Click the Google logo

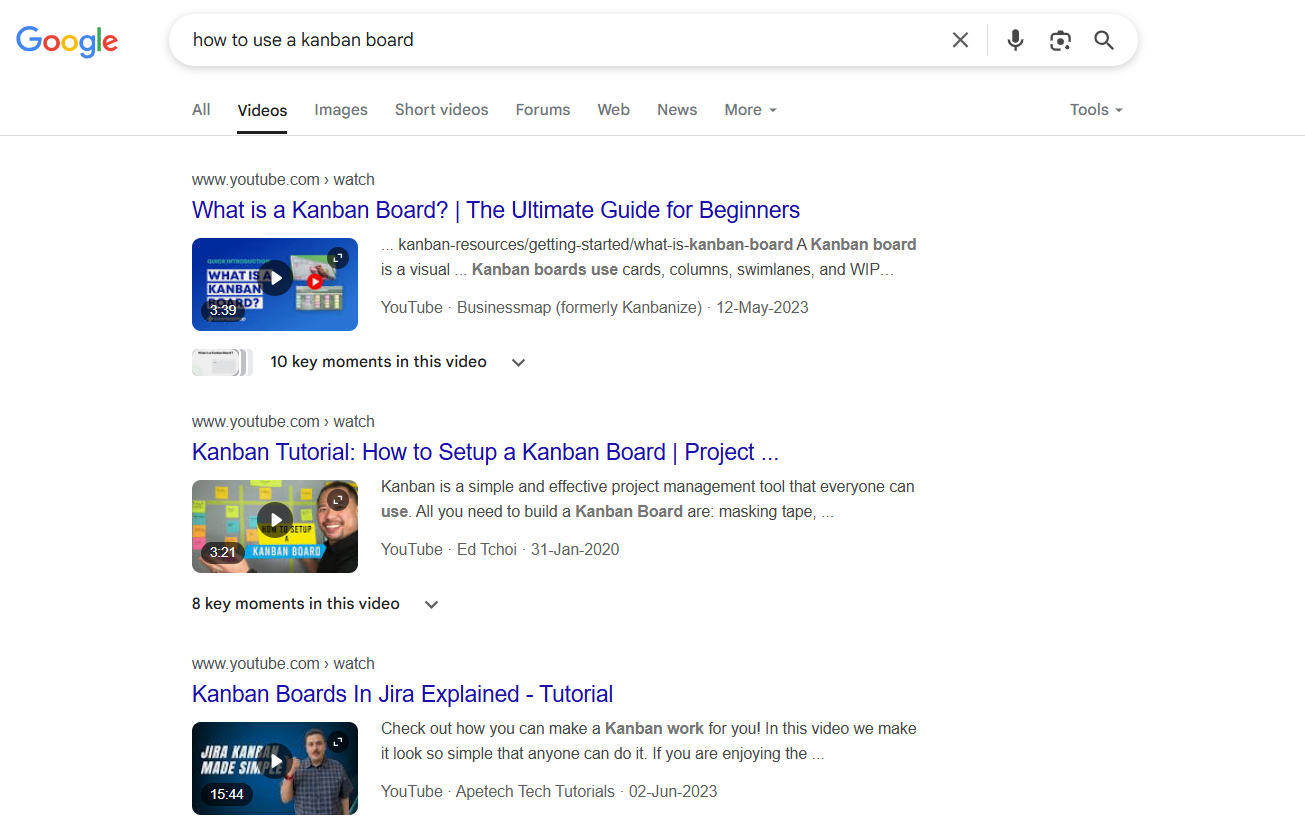(67, 41)
